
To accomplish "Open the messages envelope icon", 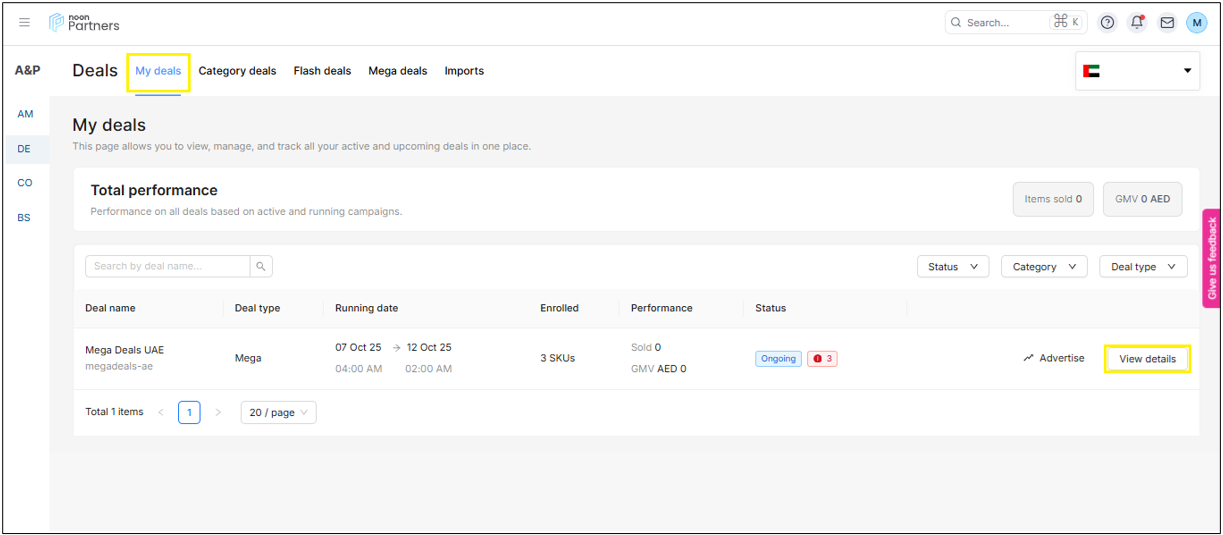I will (x=1167, y=22).
